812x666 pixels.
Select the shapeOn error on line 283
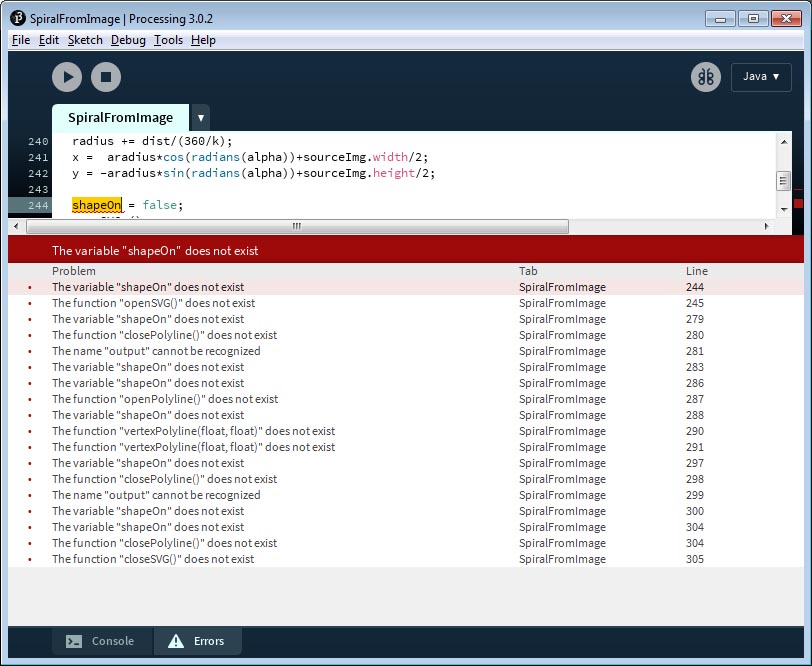pos(406,367)
